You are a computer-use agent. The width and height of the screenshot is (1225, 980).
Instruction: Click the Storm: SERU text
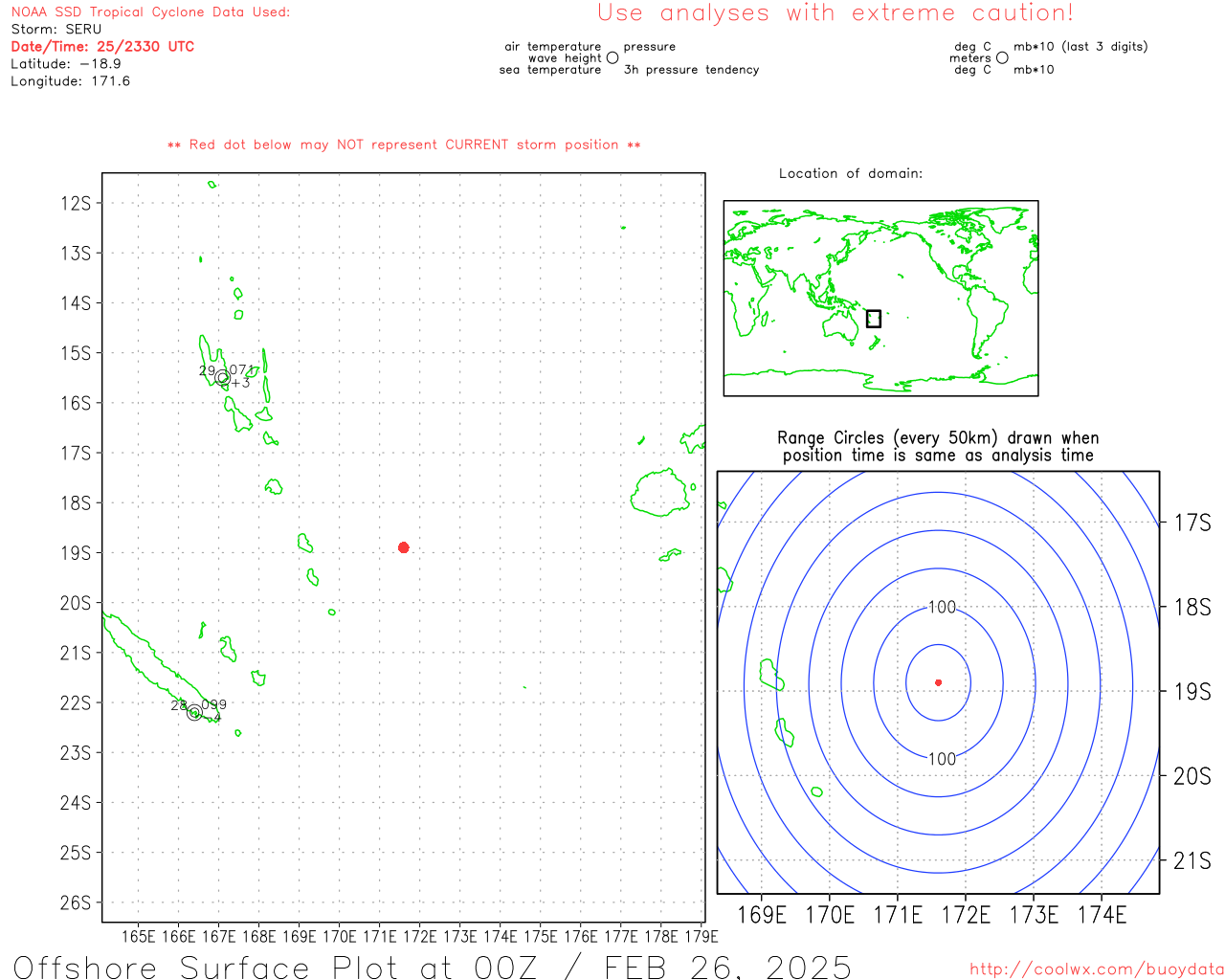coord(56,30)
